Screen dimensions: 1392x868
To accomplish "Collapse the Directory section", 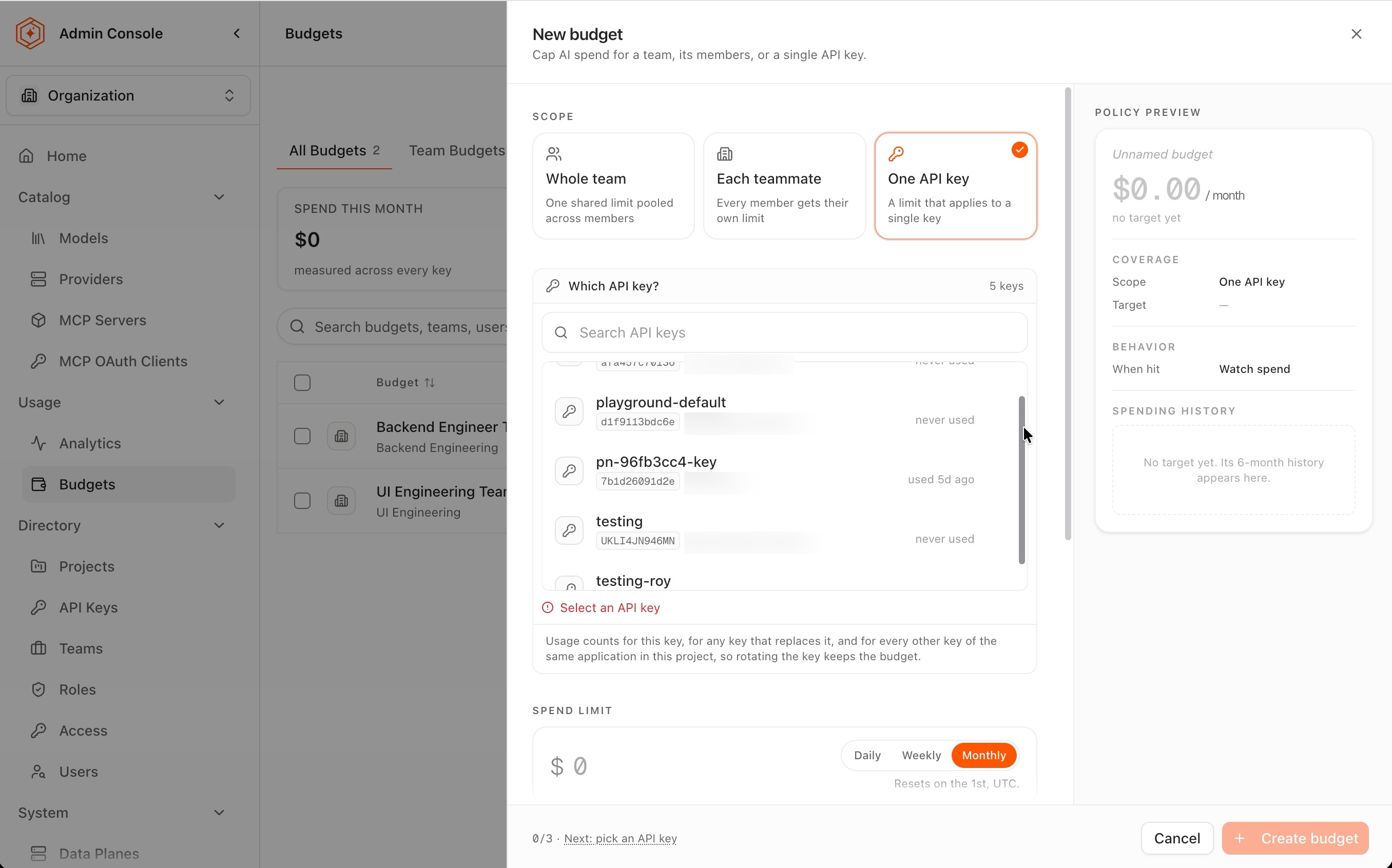I will pos(219,525).
